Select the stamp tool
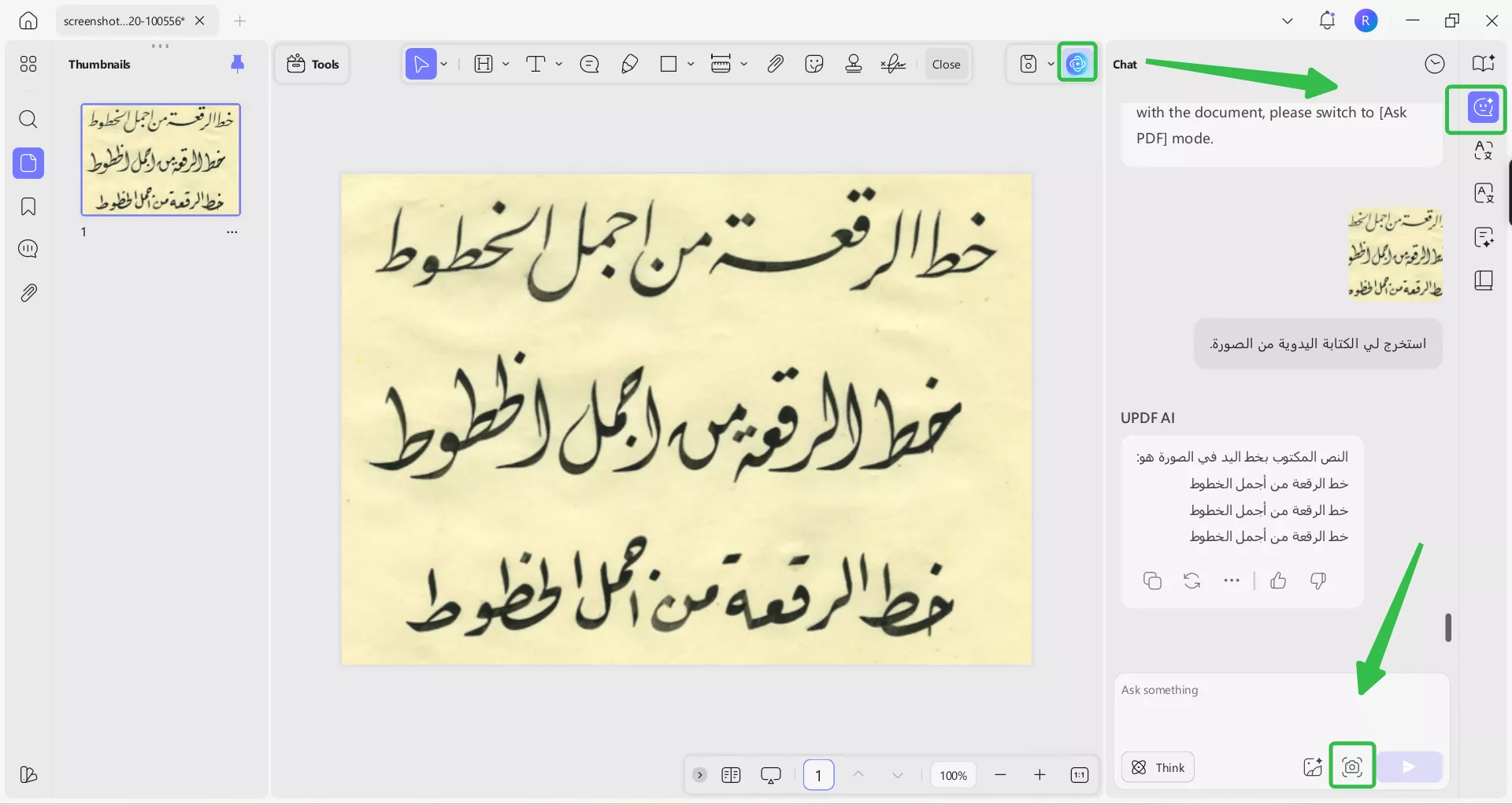Viewport: 1512px width, 805px height. click(x=853, y=65)
